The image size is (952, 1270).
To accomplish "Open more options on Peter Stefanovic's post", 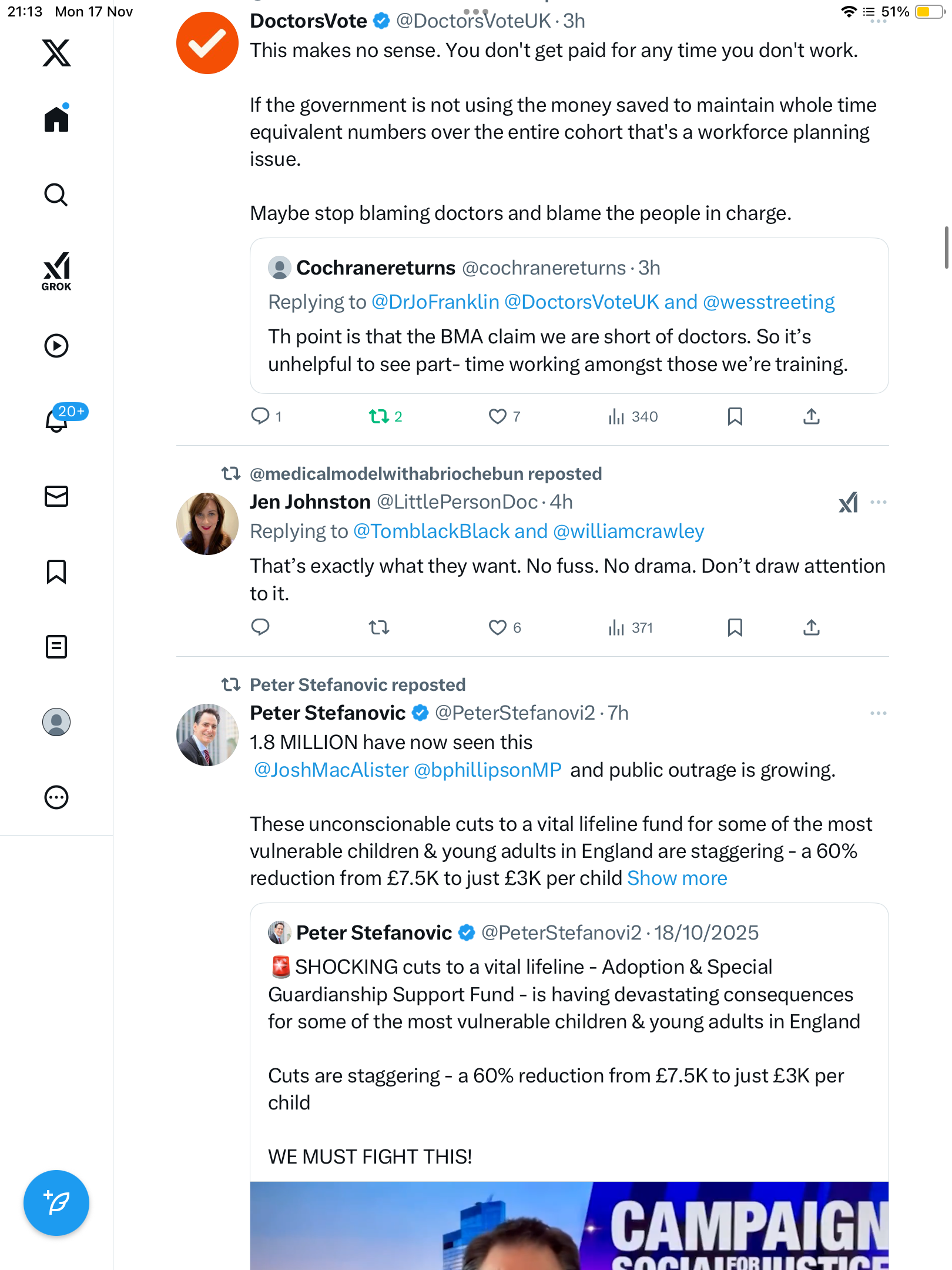I will pyautogui.click(x=879, y=713).
